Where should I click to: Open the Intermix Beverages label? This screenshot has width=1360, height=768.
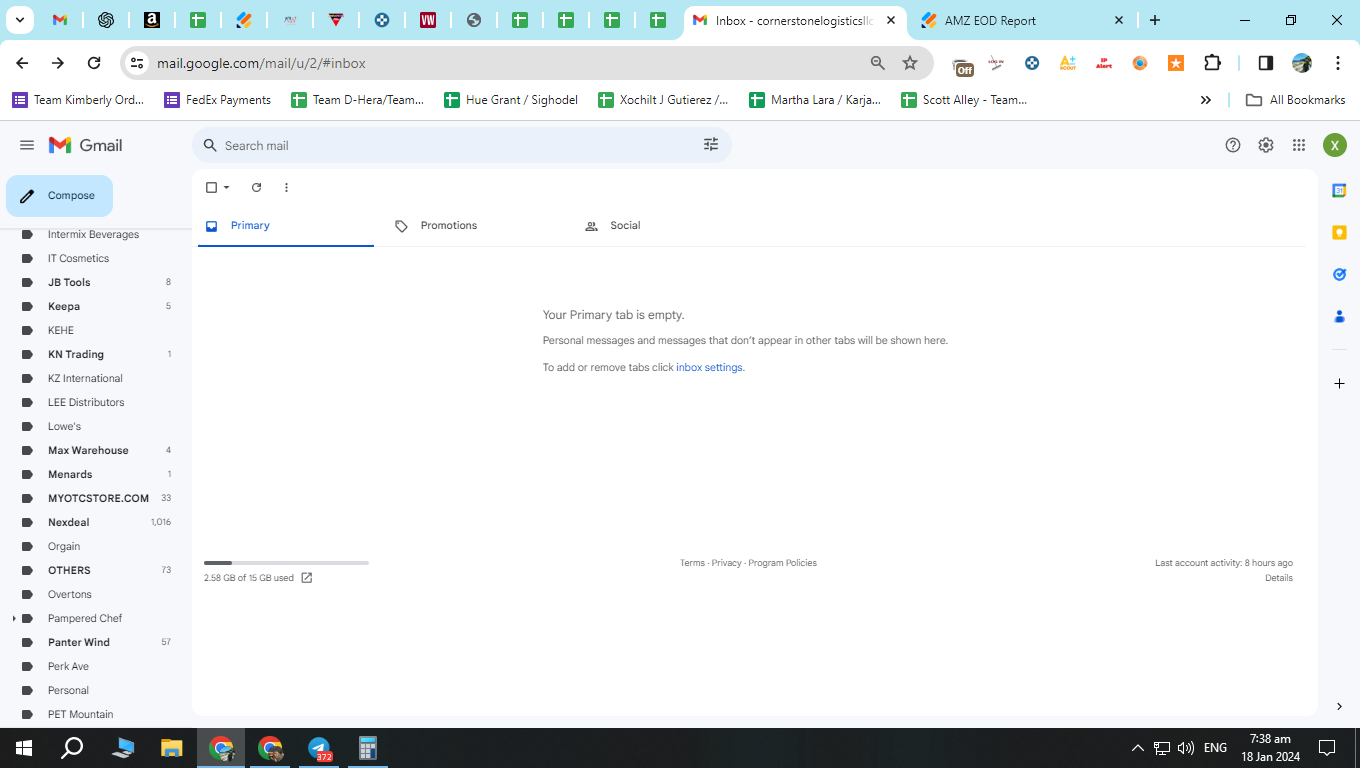point(93,234)
